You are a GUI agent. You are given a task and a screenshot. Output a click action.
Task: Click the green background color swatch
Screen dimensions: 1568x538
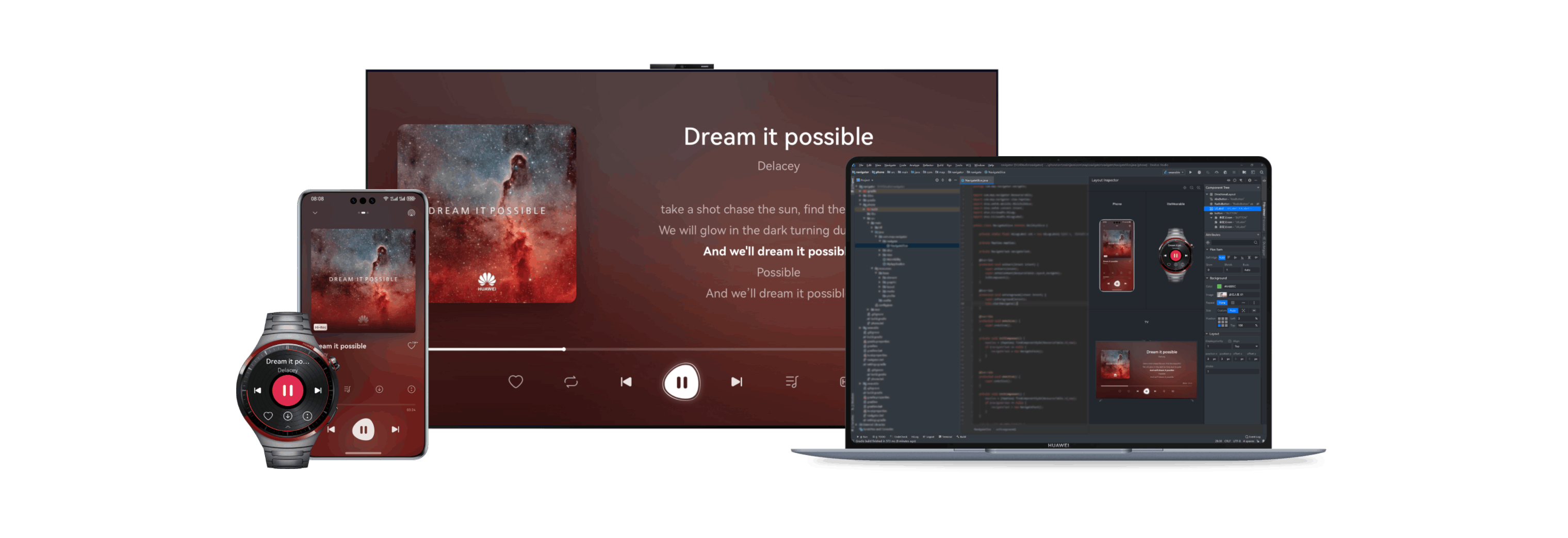tap(1220, 287)
